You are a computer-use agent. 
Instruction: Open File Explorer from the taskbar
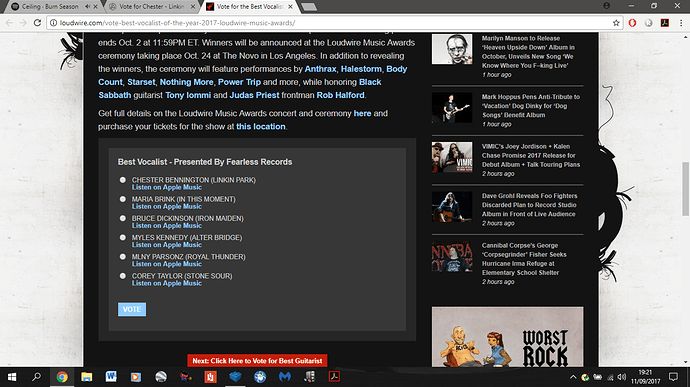86,376
